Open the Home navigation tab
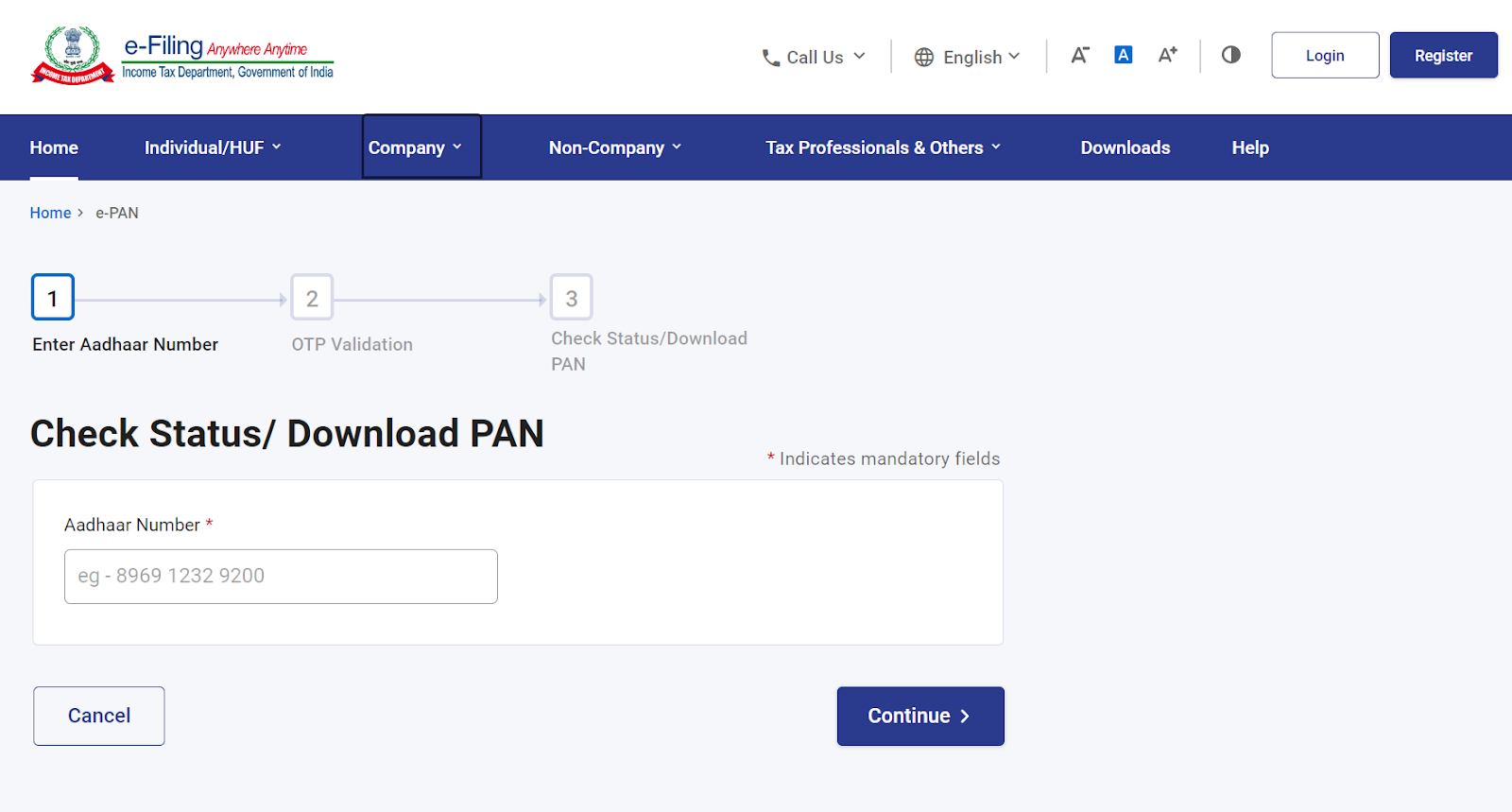The height and width of the screenshot is (812, 1512). 54,147
